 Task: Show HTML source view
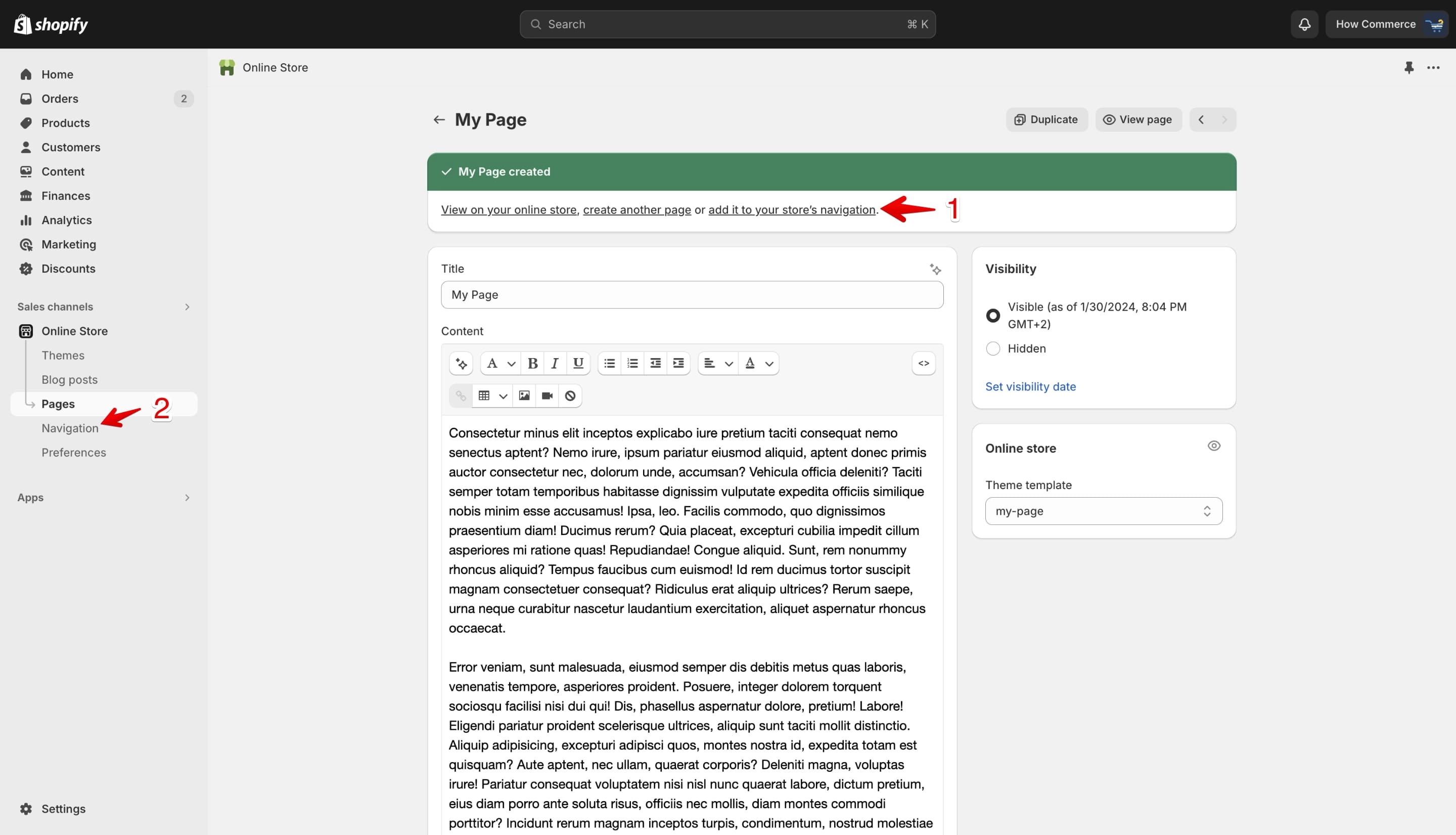click(x=924, y=363)
